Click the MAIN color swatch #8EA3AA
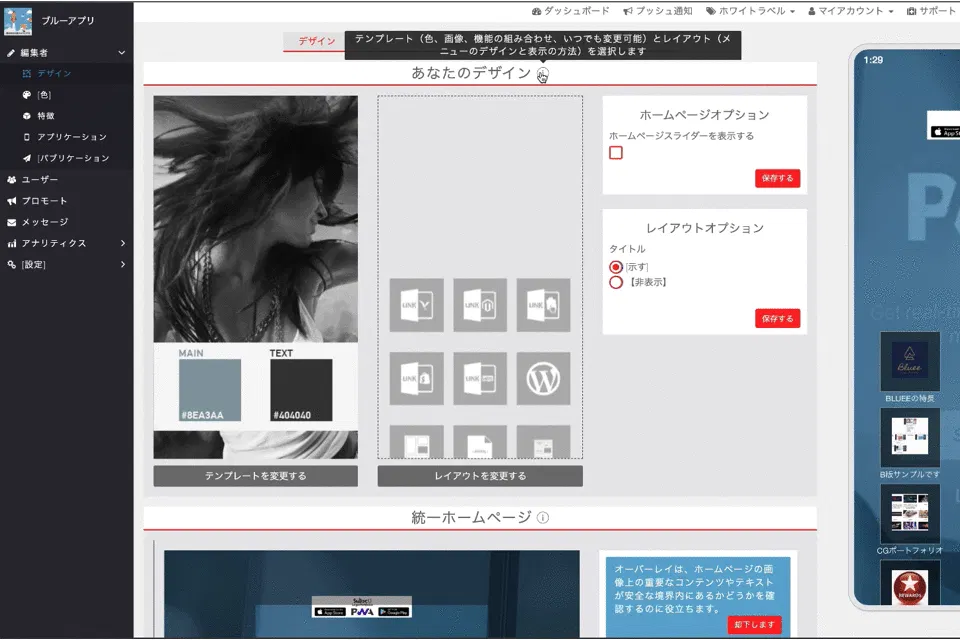 click(210, 391)
